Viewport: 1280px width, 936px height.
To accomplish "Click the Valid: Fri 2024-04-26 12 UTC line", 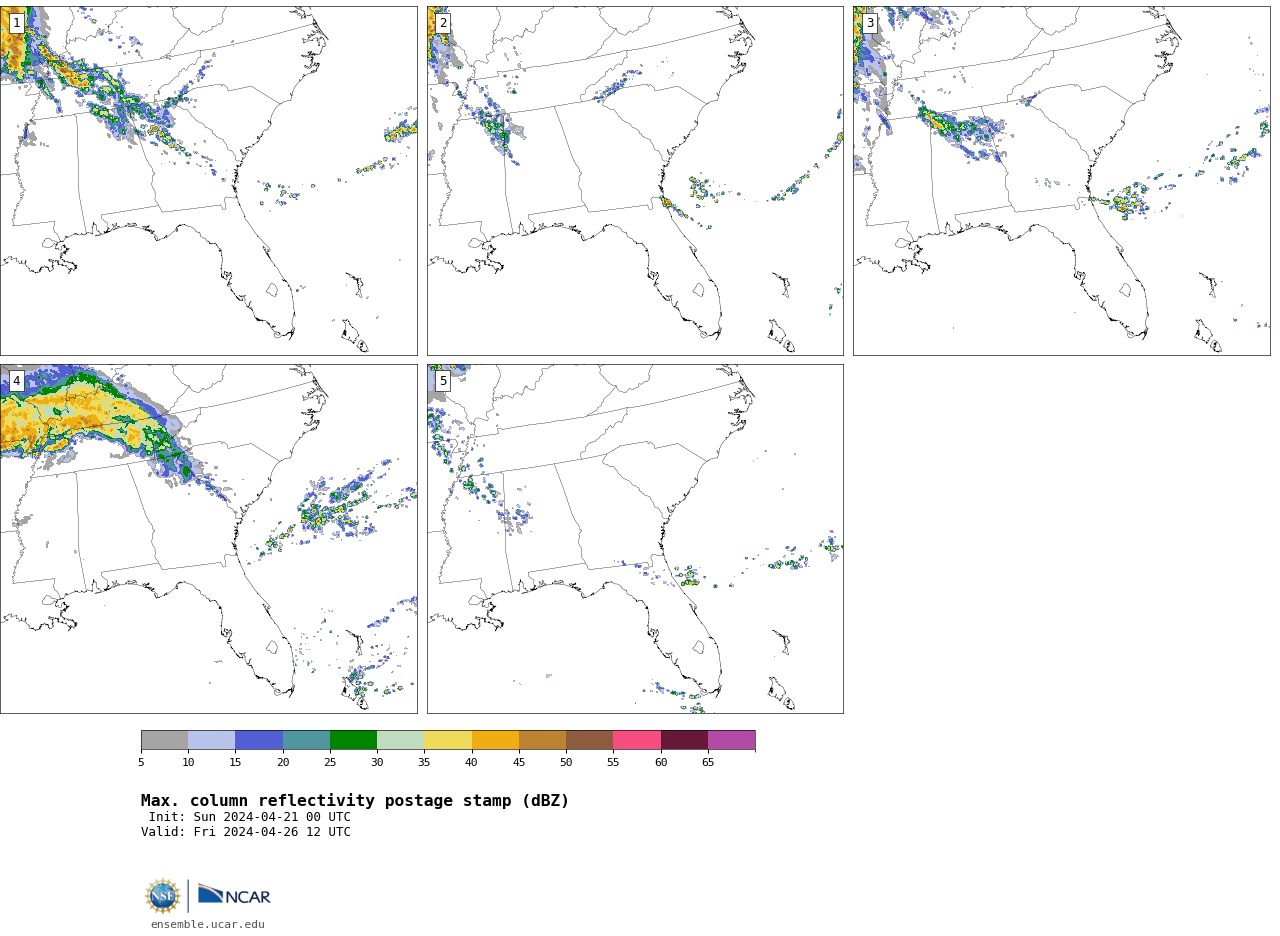I will (x=246, y=832).
